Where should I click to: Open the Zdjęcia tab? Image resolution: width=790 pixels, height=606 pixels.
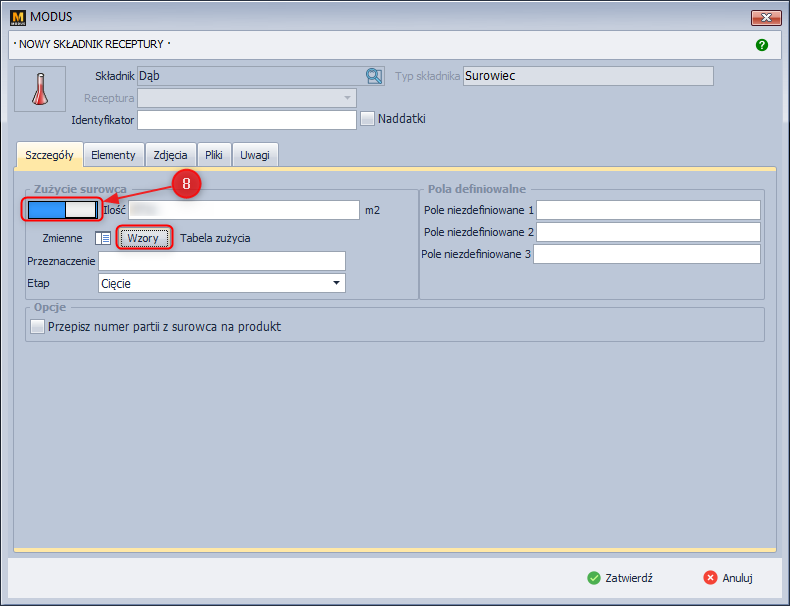pyautogui.click(x=170, y=155)
